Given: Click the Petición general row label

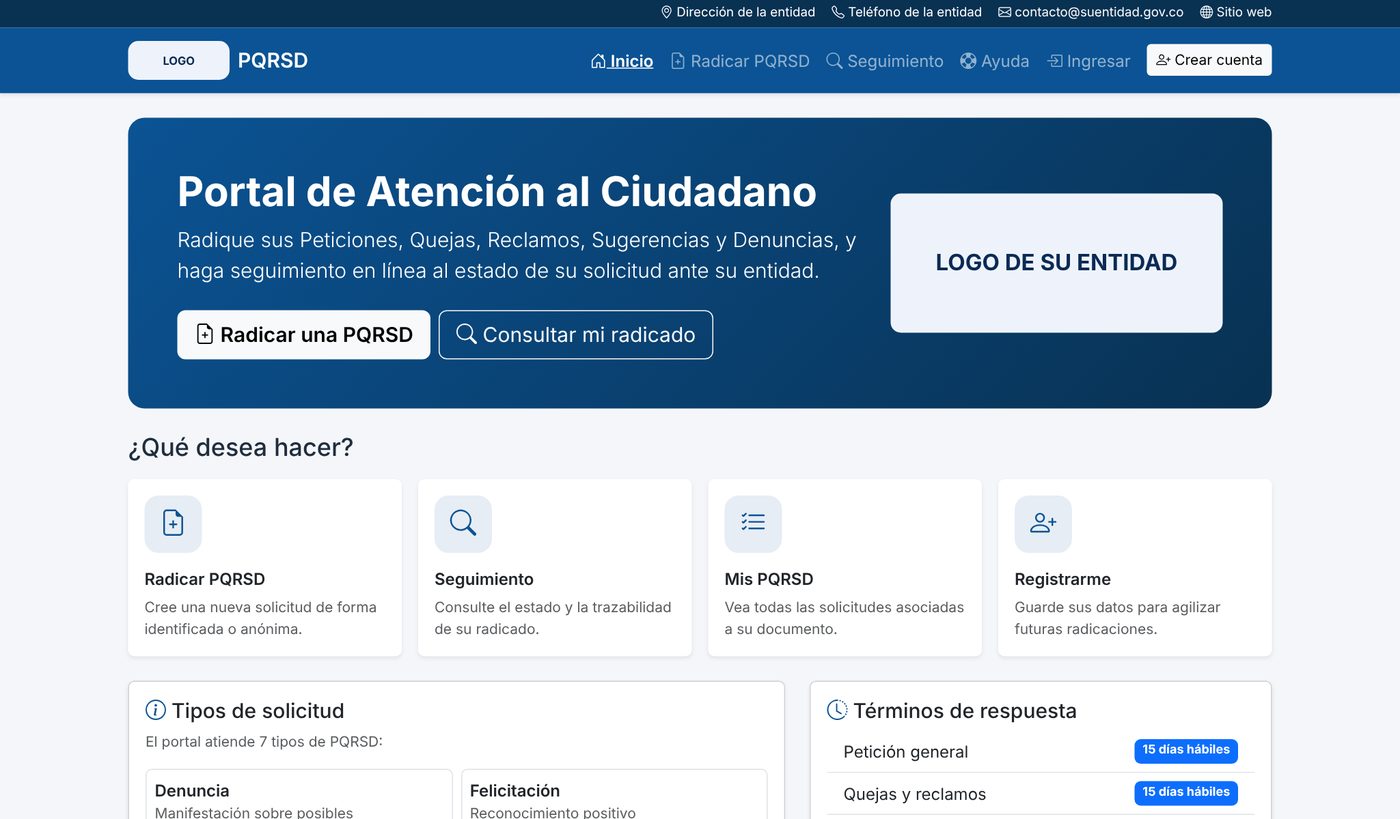Looking at the screenshot, I should [906, 752].
